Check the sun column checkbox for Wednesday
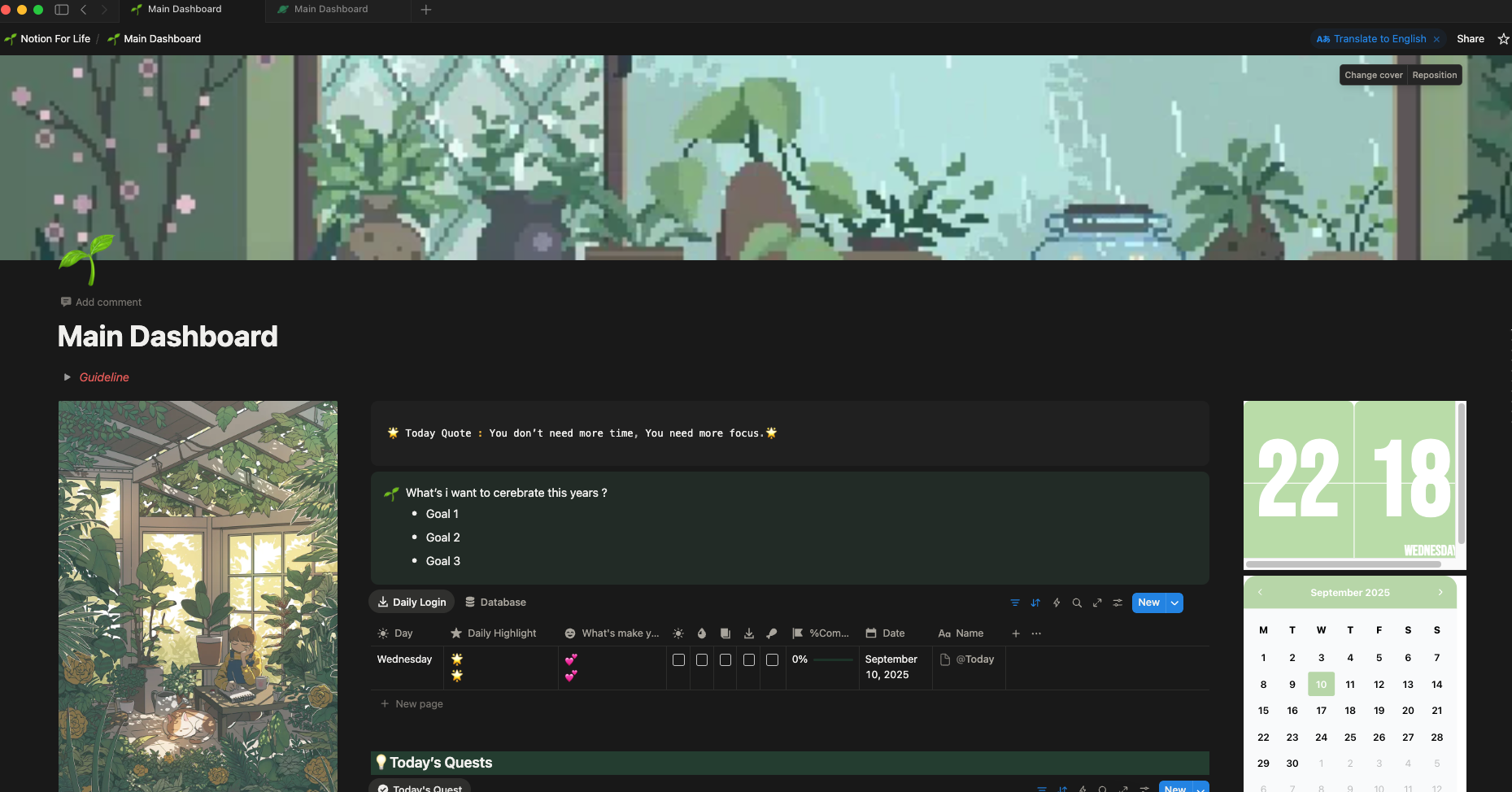 678,660
